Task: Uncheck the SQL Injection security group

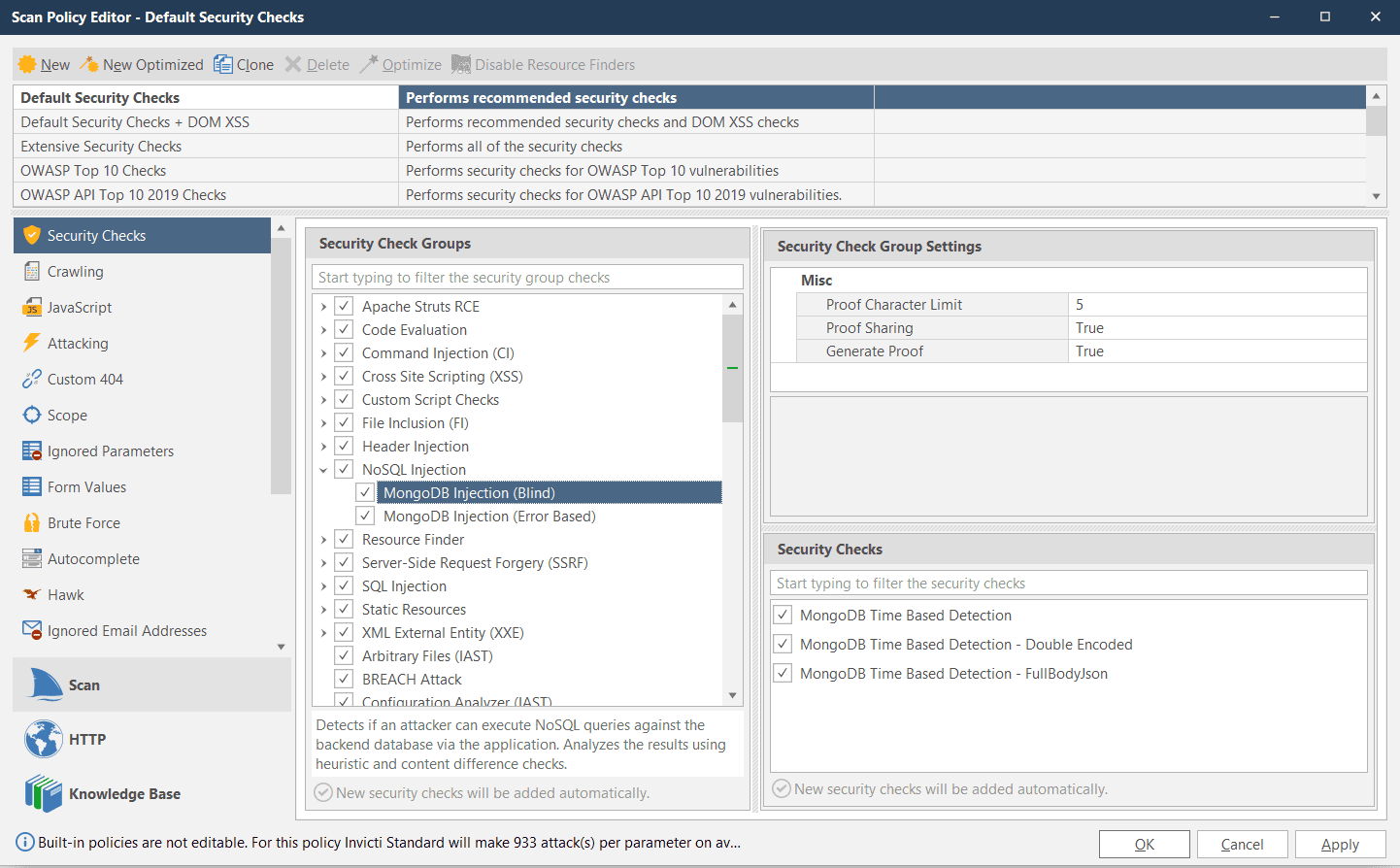Action: coord(344,585)
